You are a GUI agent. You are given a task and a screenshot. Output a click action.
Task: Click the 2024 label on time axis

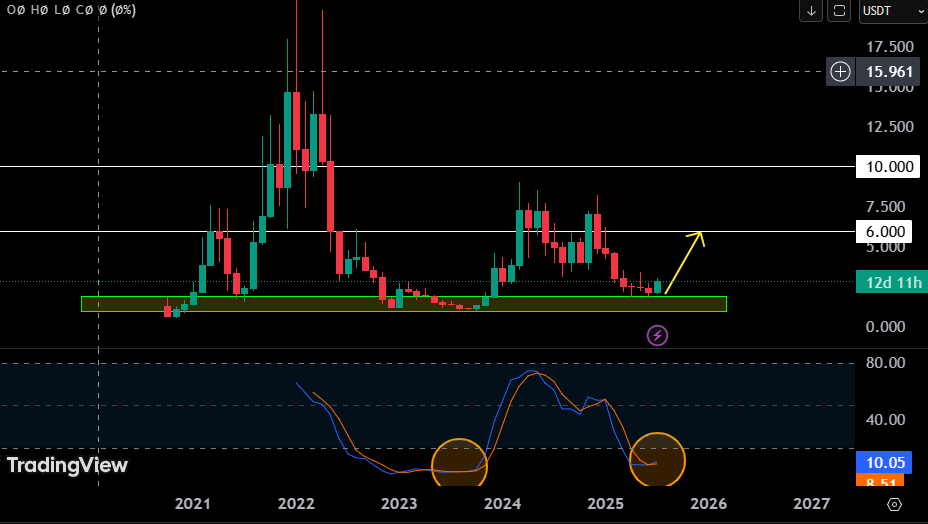tap(502, 504)
